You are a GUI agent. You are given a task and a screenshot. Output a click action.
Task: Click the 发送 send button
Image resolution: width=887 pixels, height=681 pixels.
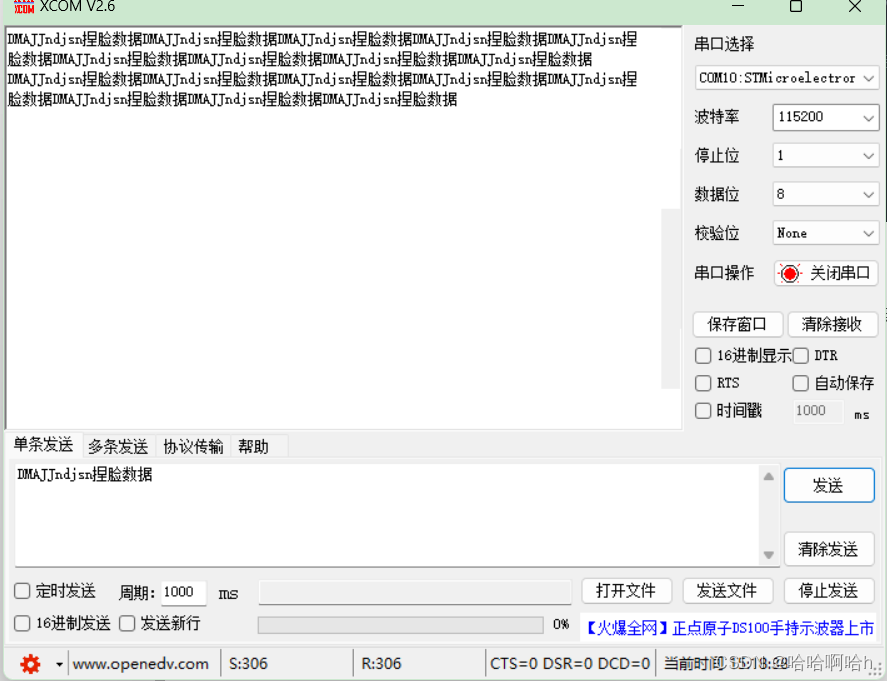coord(829,485)
